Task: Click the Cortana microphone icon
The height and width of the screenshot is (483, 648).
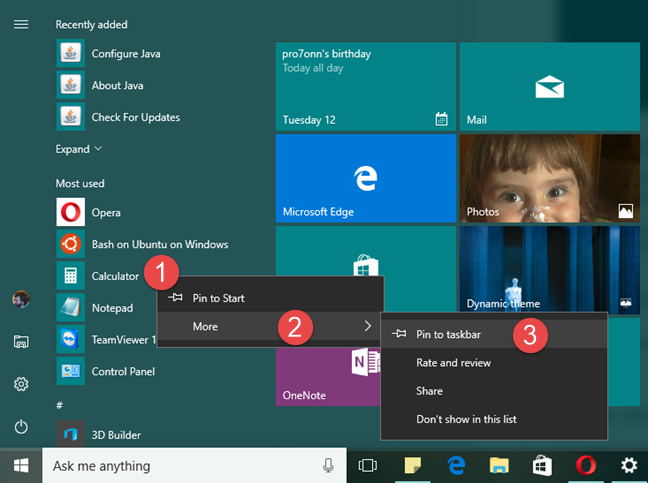Action: click(329, 466)
